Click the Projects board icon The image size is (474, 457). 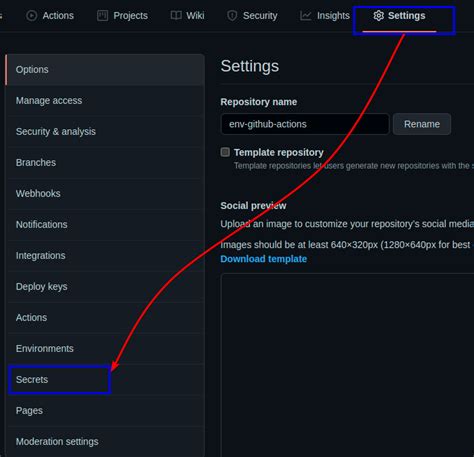coord(102,16)
